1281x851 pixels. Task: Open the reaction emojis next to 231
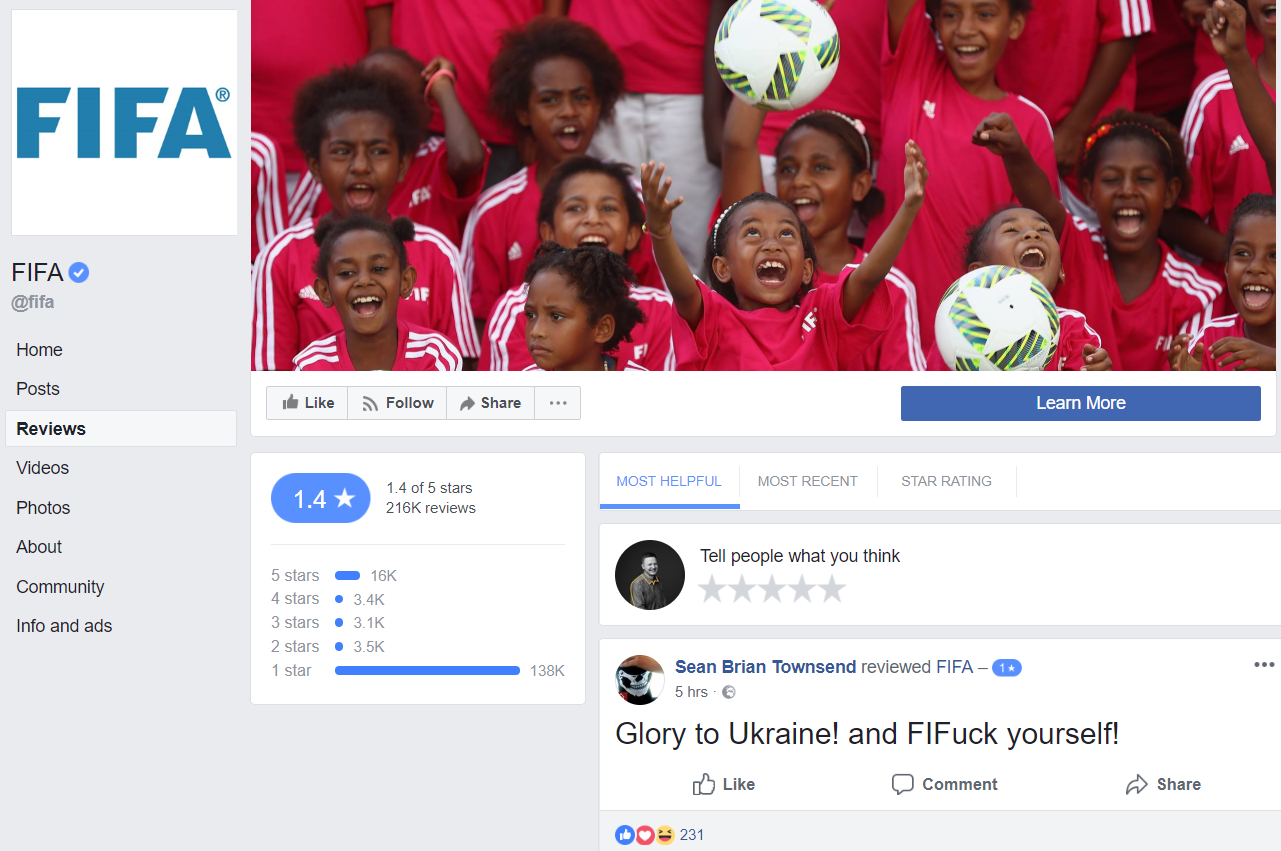click(645, 834)
